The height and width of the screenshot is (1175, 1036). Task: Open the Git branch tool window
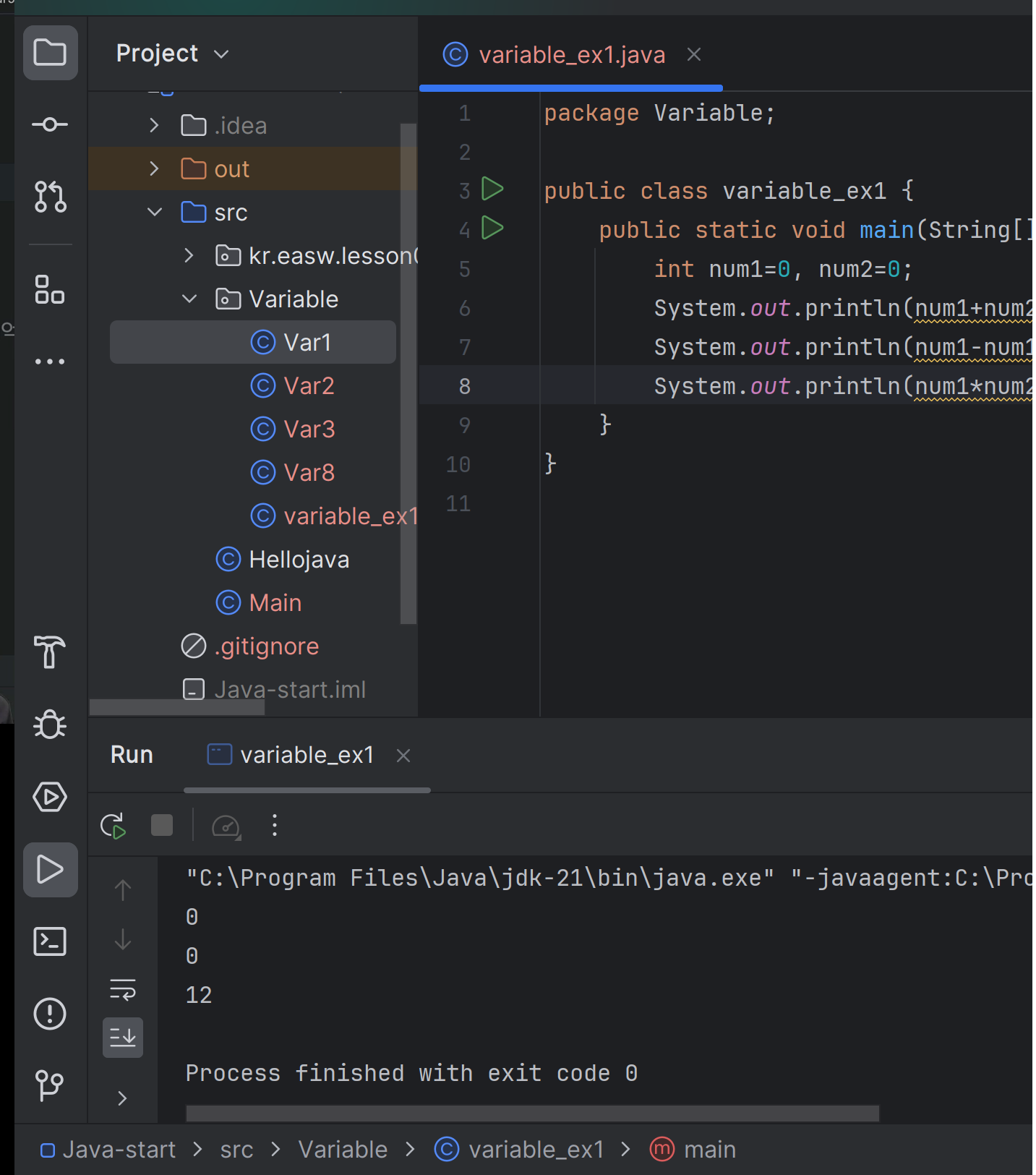point(50,1085)
